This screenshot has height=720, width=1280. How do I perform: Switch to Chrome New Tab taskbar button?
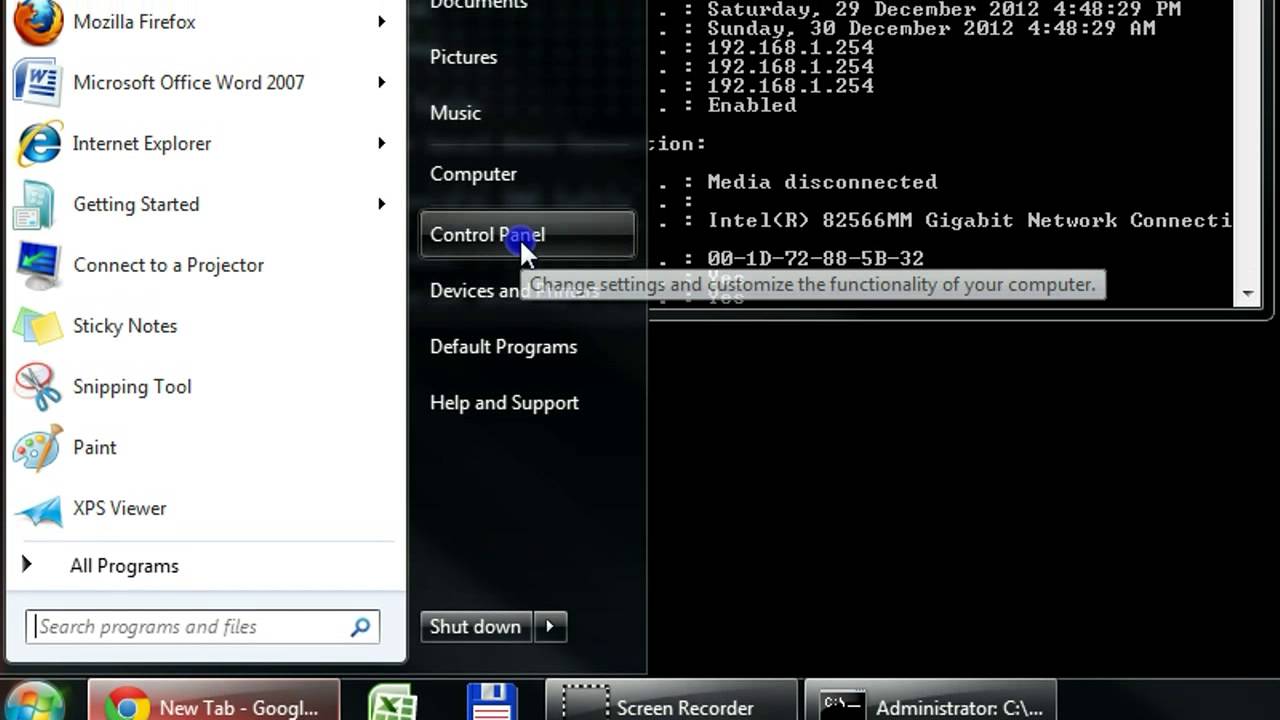(214, 700)
